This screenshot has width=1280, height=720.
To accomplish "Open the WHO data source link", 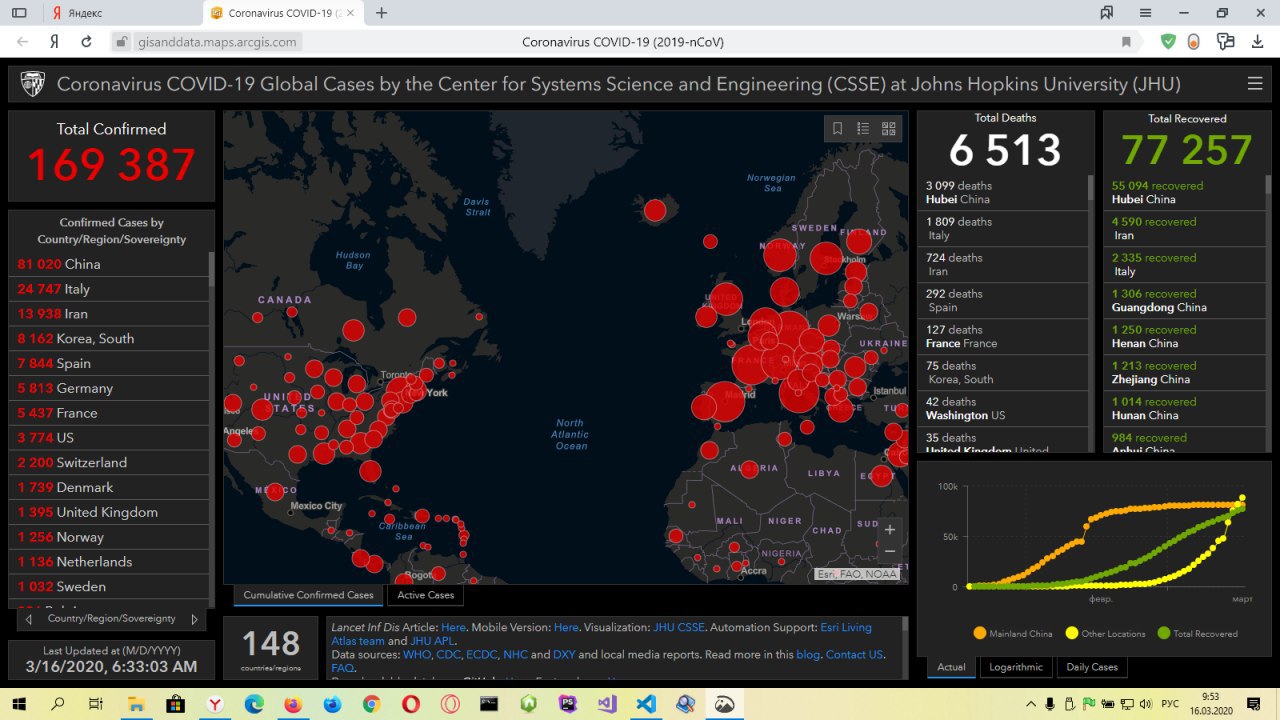I will (x=417, y=654).
